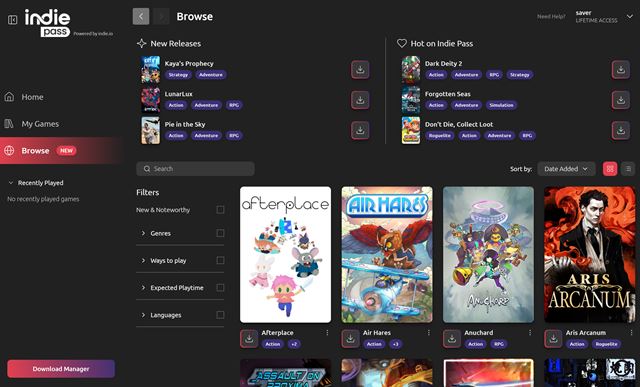Download LunarLux via its download icon
The width and height of the screenshot is (640, 387).
(360, 100)
